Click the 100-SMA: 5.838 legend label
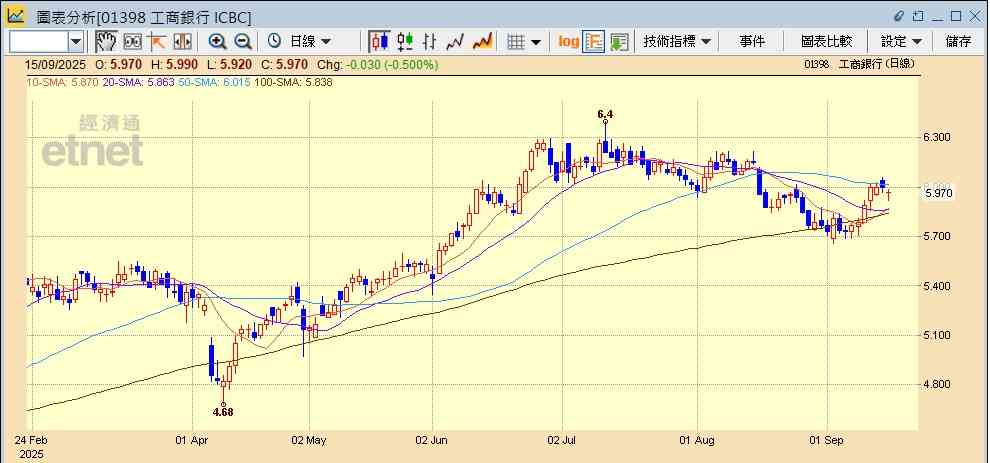Image resolution: width=990 pixels, height=463 pixels. [x=294, y=82]
